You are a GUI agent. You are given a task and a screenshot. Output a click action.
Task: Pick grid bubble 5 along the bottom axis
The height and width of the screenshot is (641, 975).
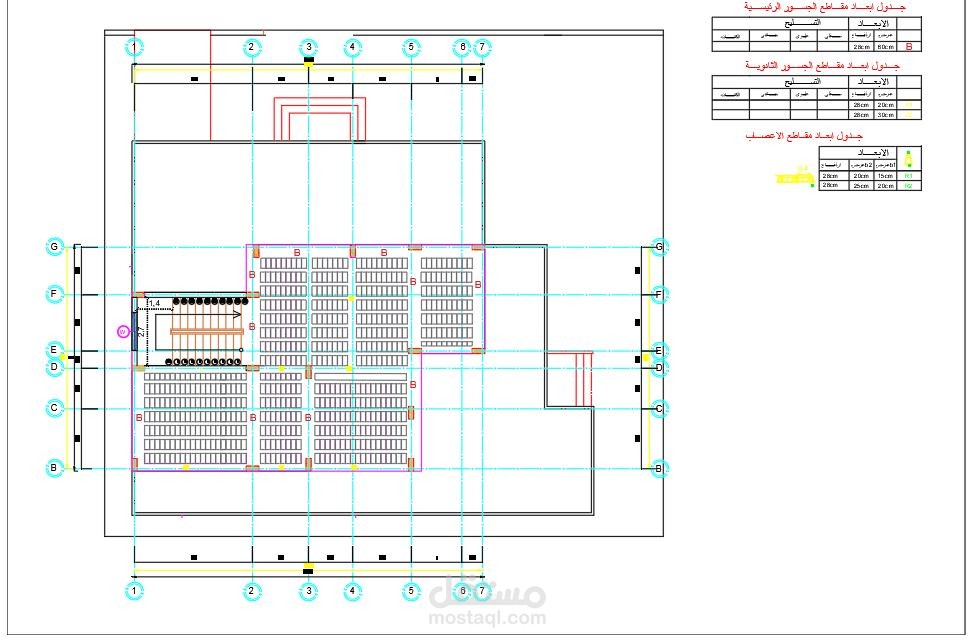(x=410, y=591)
